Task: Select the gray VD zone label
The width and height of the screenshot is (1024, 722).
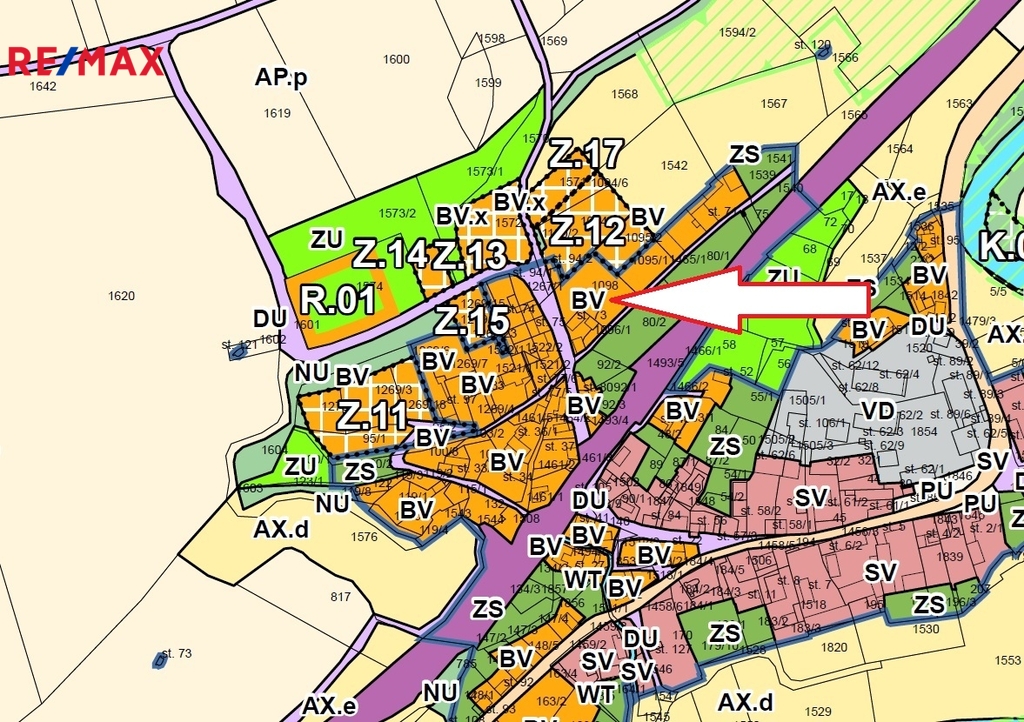Action: 878,409
